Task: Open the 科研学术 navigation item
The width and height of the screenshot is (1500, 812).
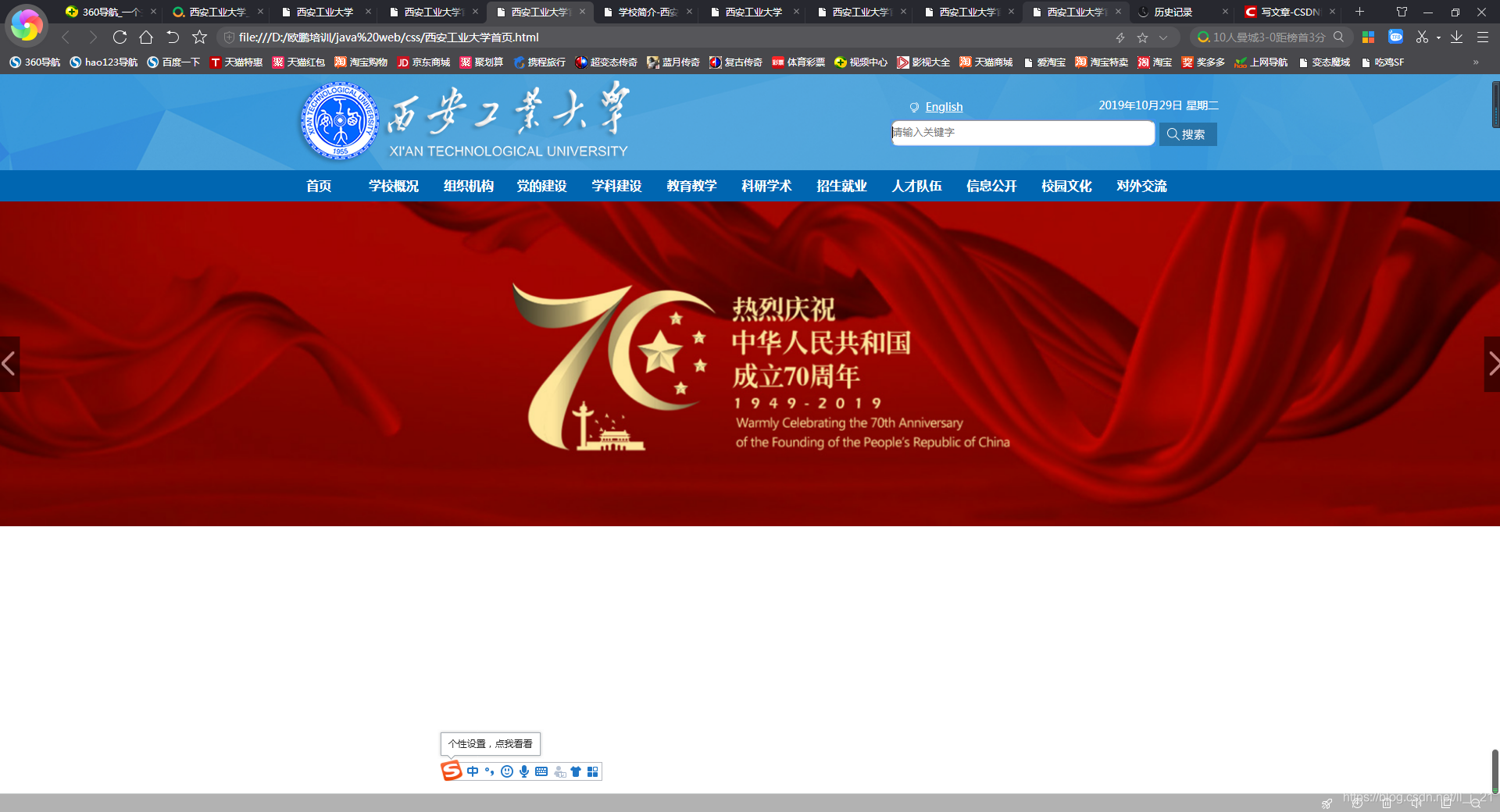Action: [x=766, y=186]
